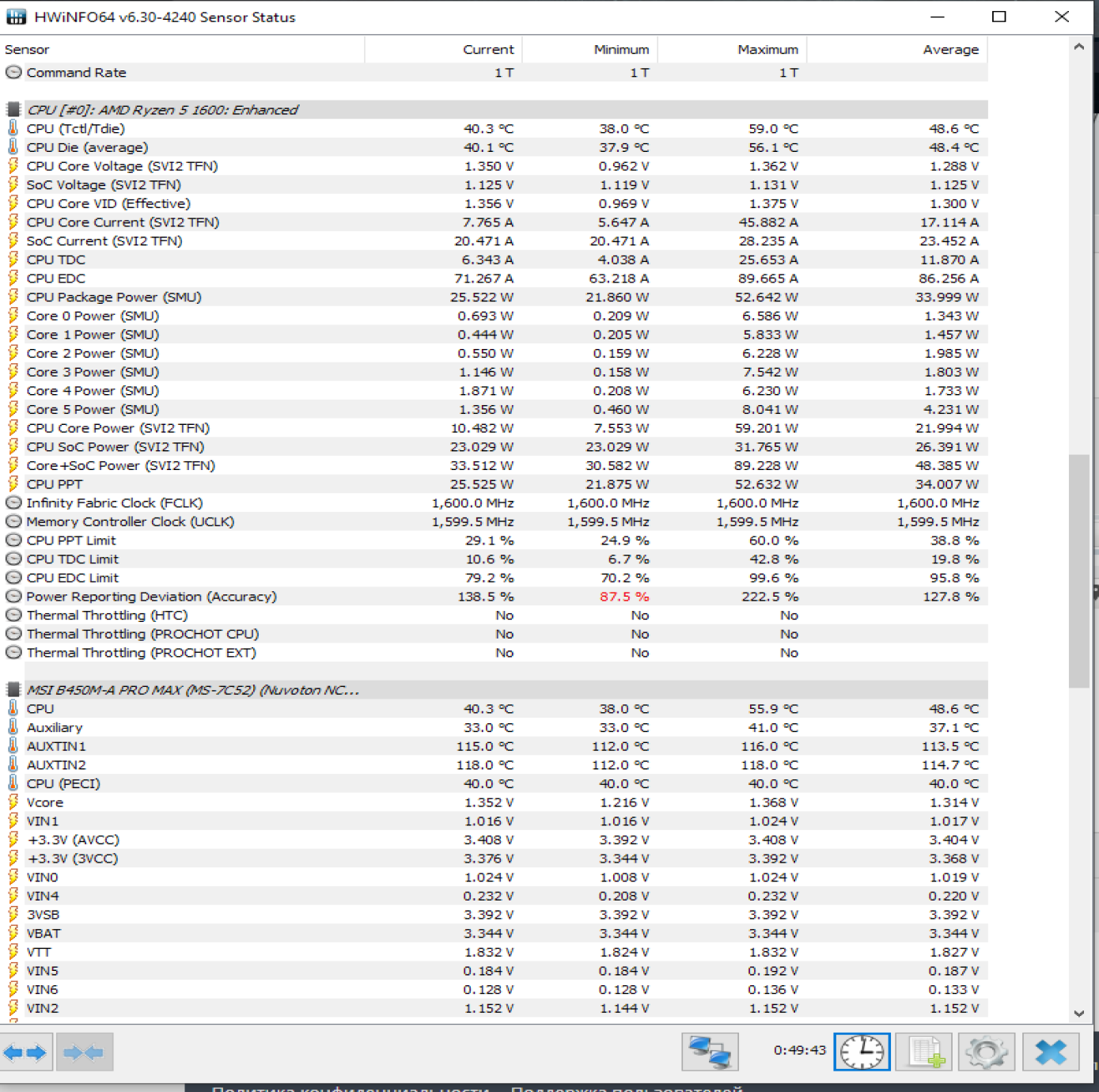Screen dimensions: 1099x1092
Task: Select the 'CPU [#0]: AMD Ryzen 5 1600: Enhanced' header
Action: point(163,110)
